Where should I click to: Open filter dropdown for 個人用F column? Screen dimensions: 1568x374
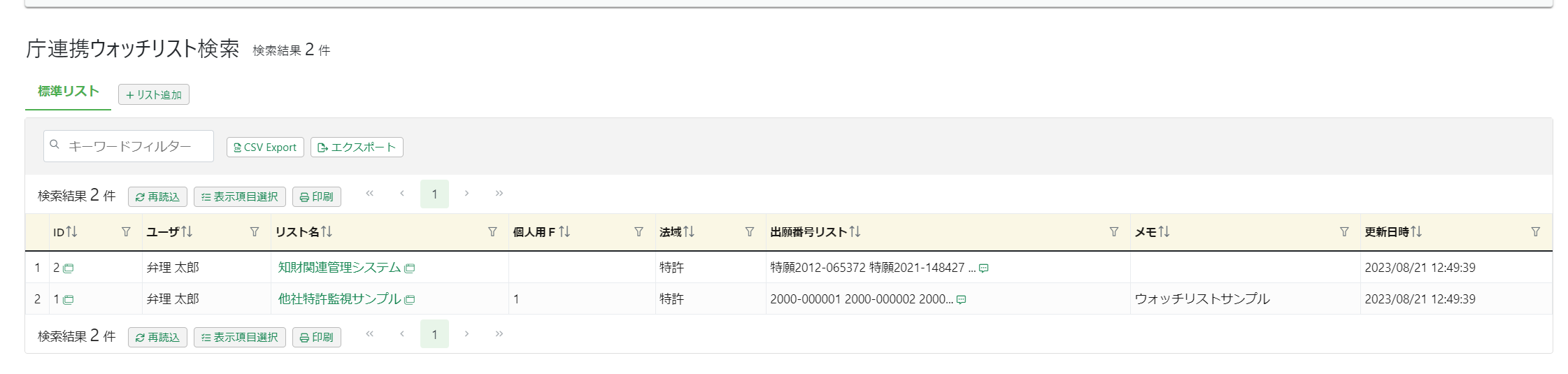coord(639,232)
